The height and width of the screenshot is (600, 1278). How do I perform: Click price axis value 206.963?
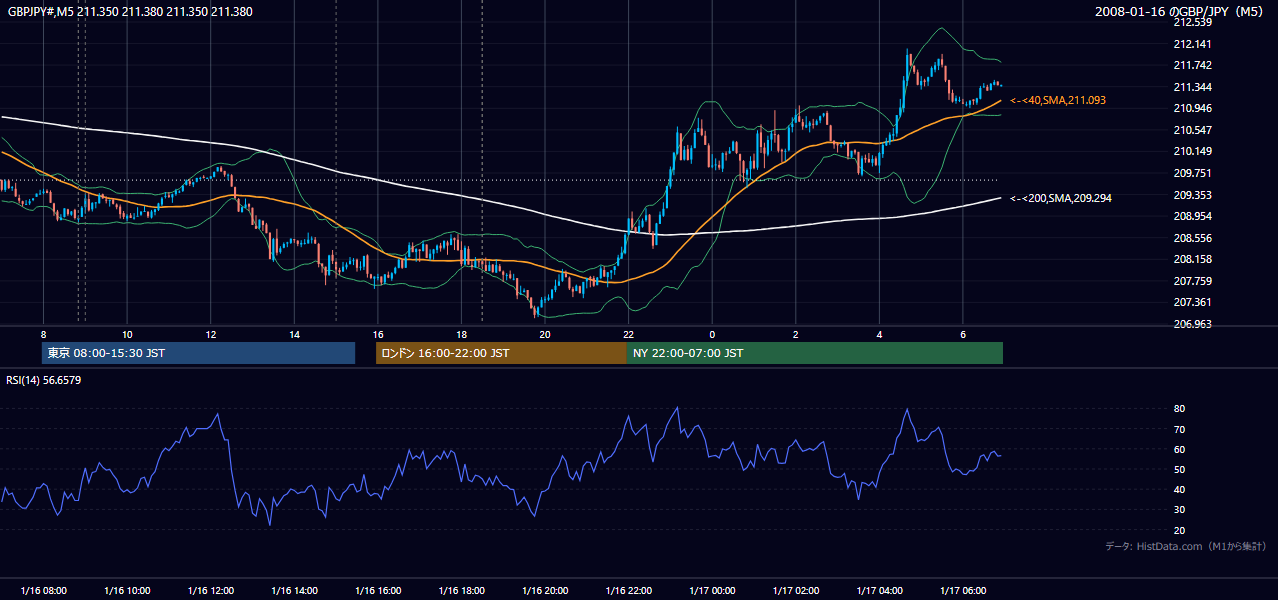coord(1191,324)
